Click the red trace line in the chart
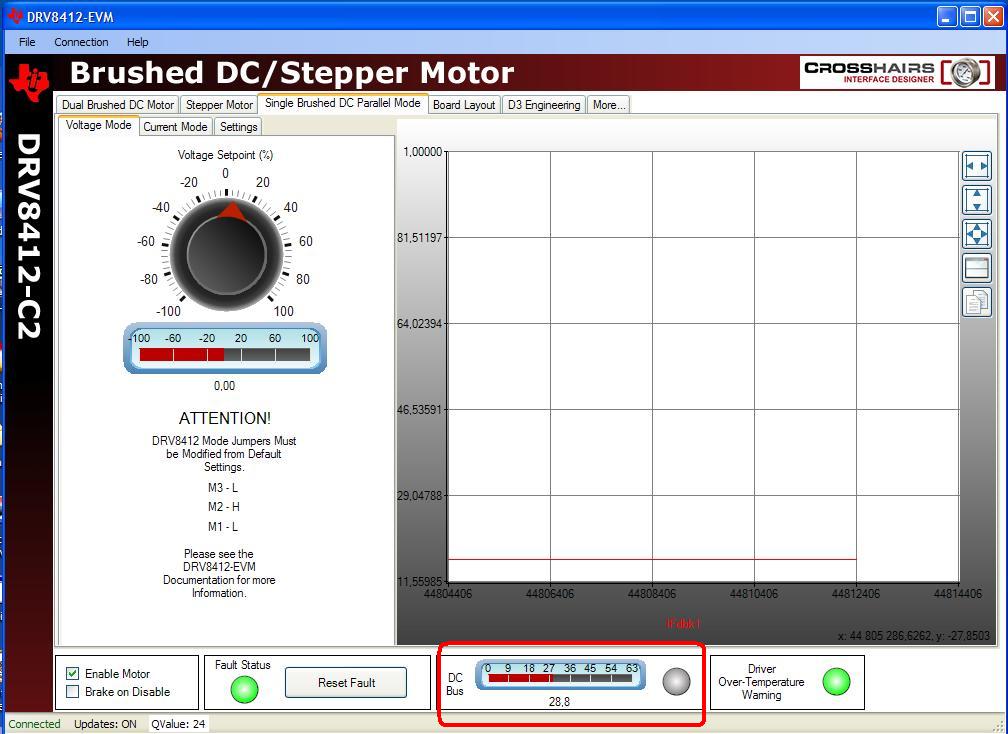This screenshot has width=1008, height=734. (652, 559)
